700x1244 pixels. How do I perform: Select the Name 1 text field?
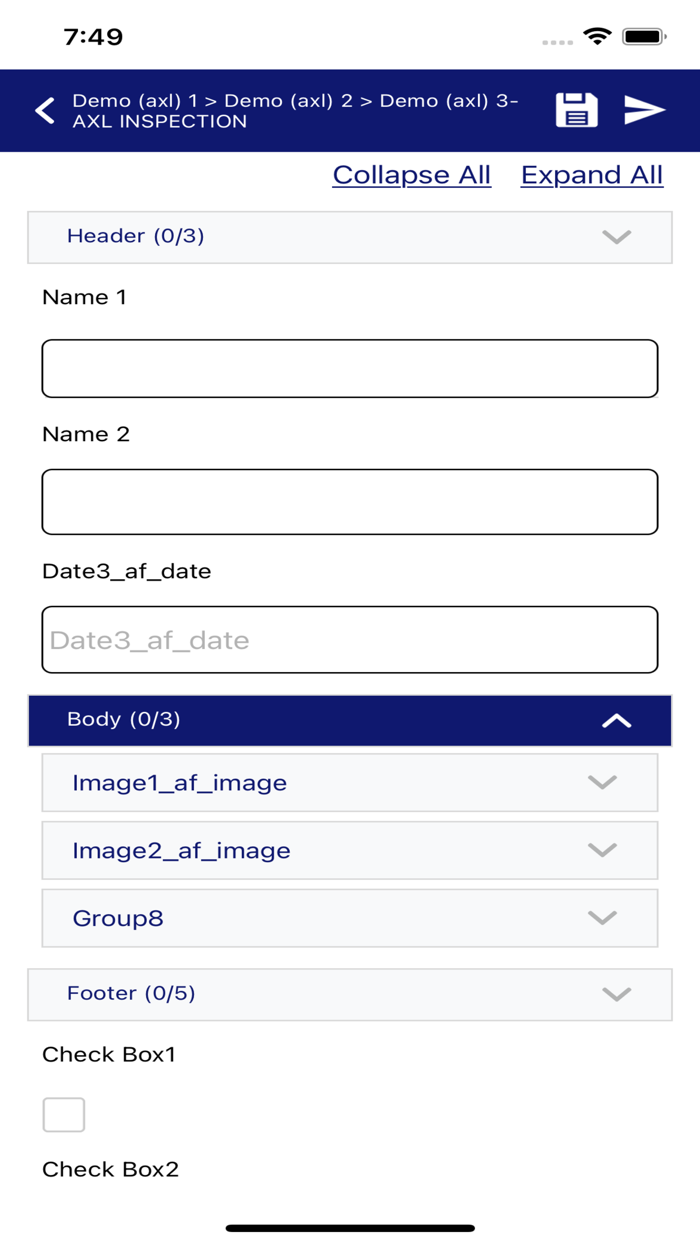[349, 368]
